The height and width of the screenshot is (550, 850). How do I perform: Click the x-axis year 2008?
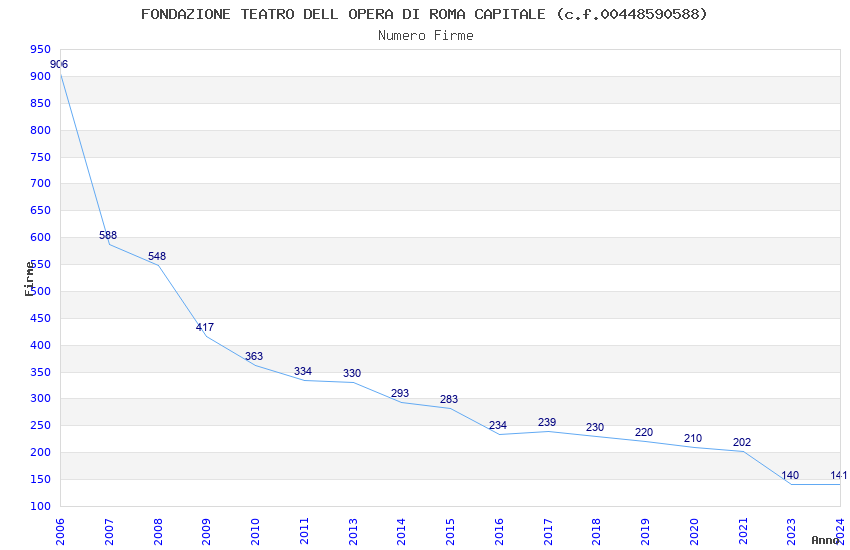pyautogui.click(x=158, y=532)
